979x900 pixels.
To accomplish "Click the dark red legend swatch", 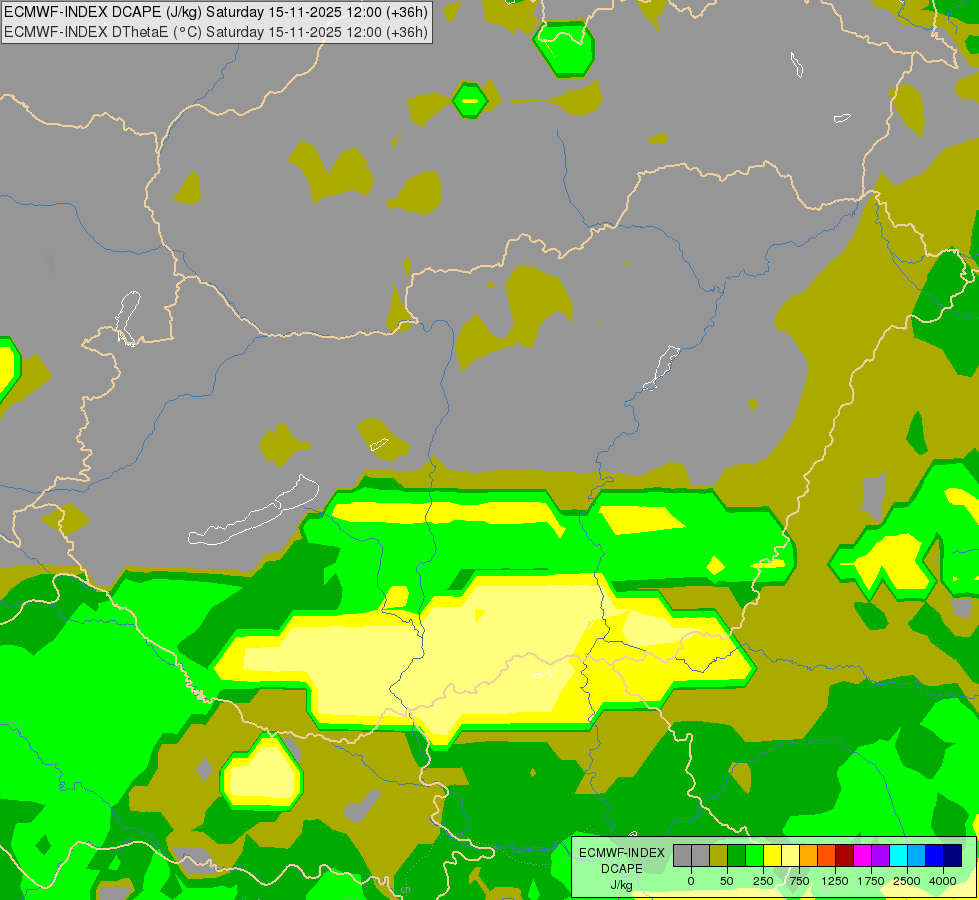I will click(845, 855).
